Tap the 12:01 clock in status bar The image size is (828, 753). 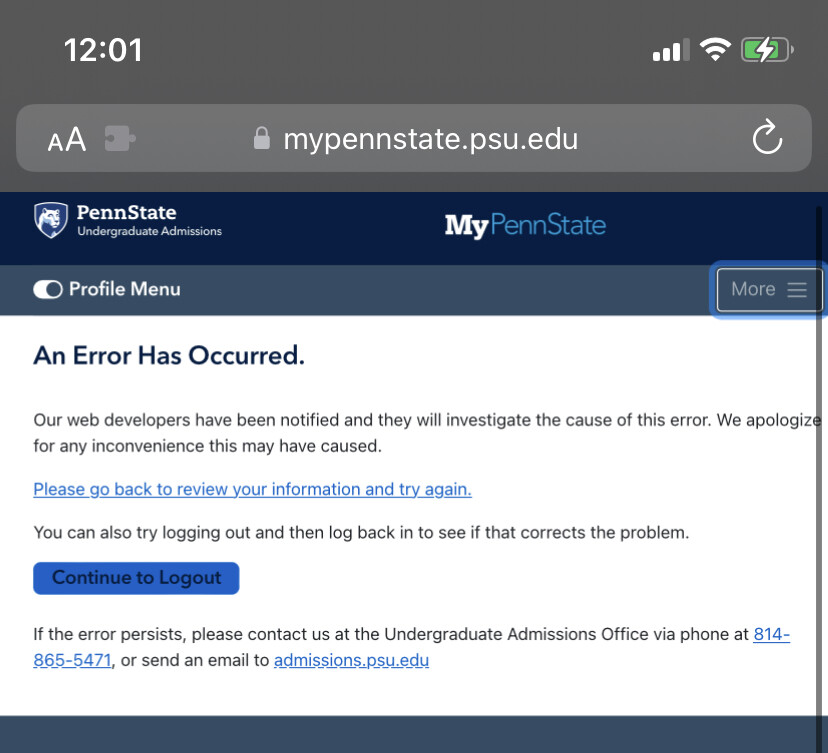click(104, 50)
